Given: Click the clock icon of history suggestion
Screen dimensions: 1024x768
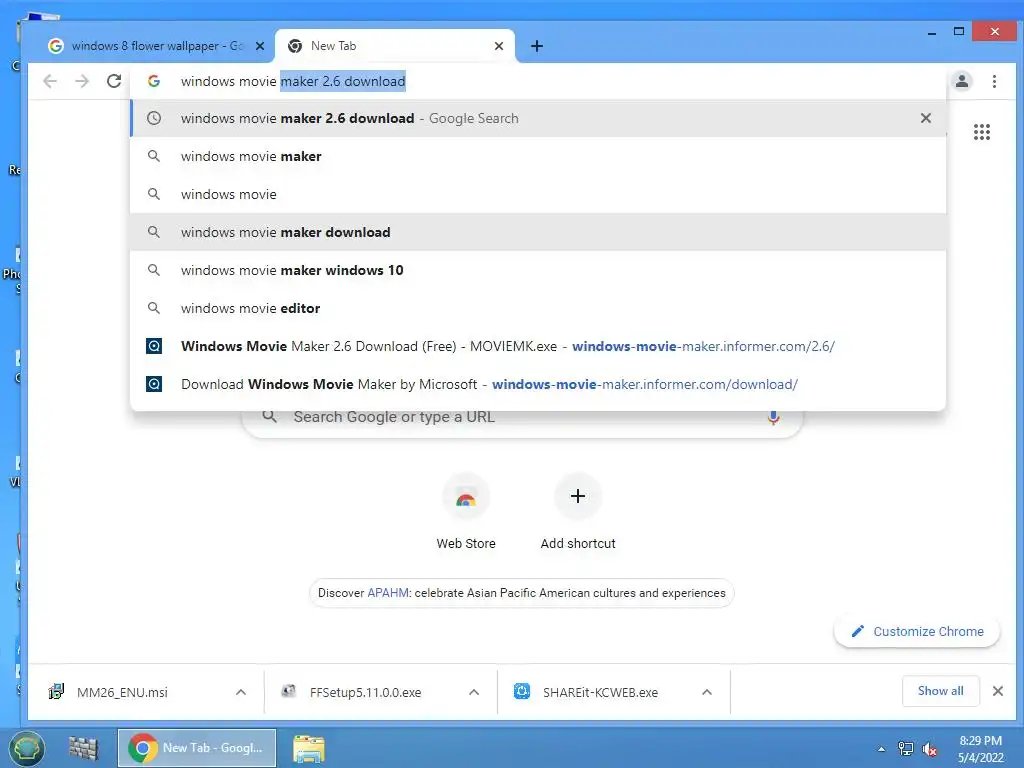Looking at the screenshot, I should [153, 118].
